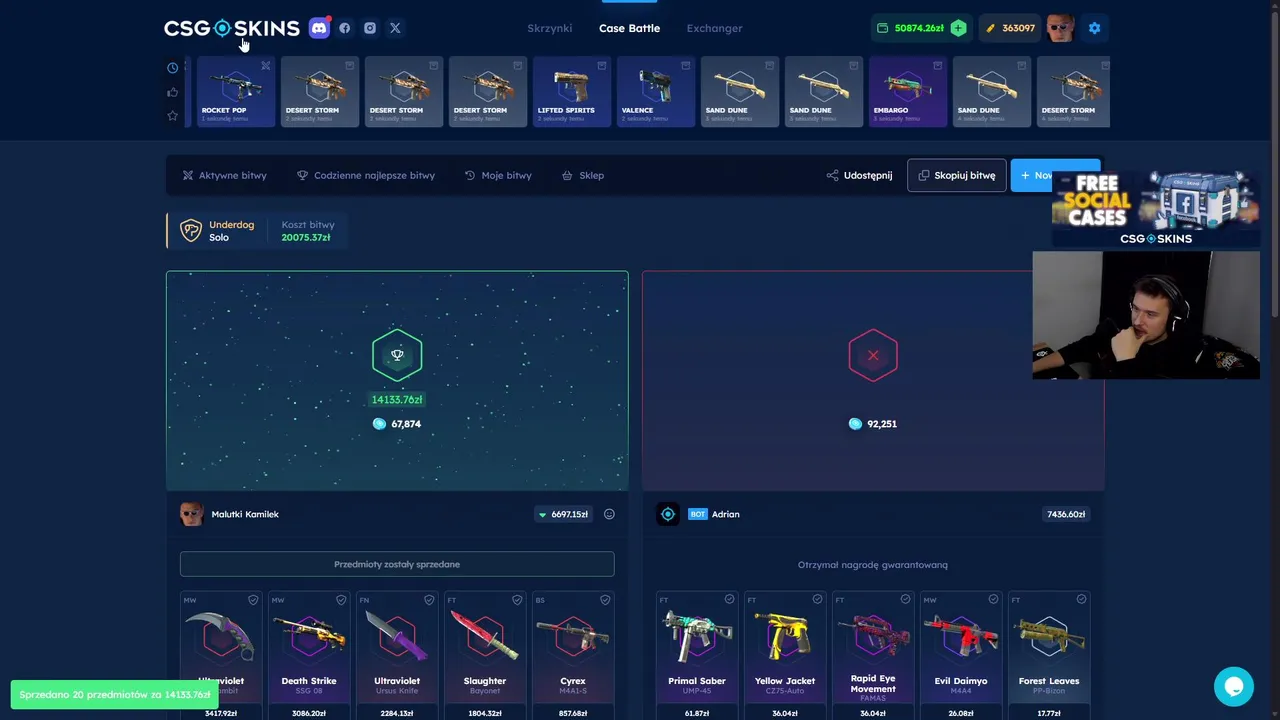
Task: Open the Lifted Spirits drop card
Action: (572, 92)
